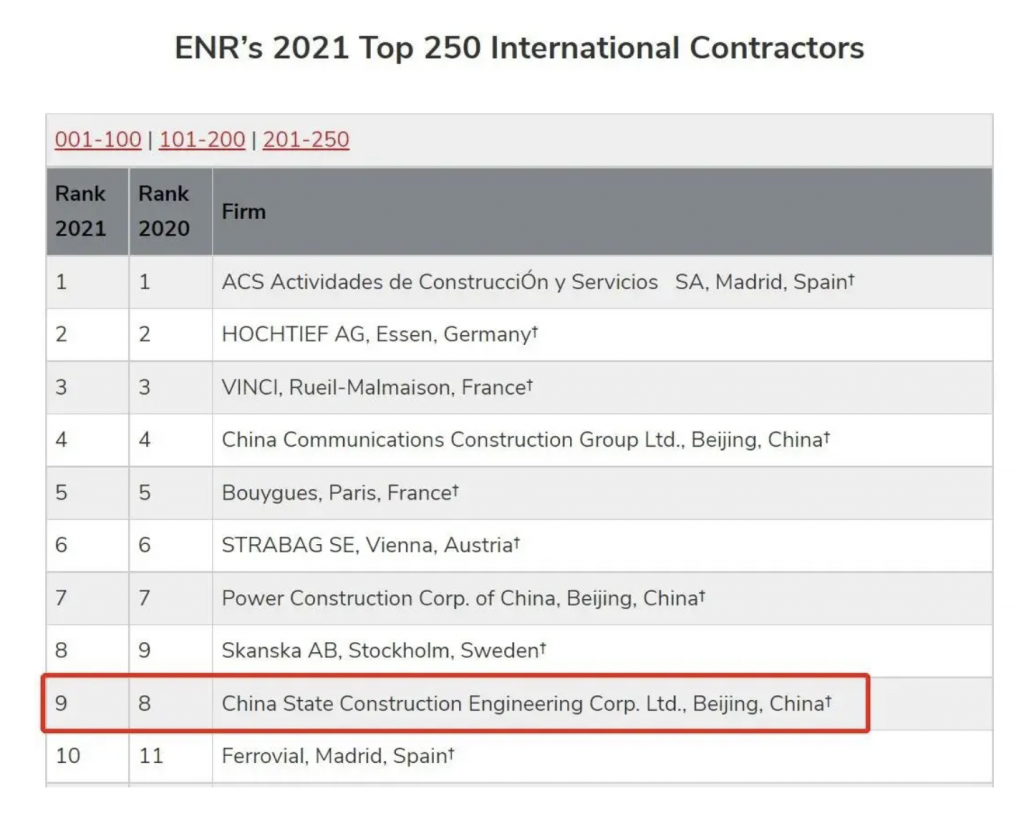Select the 2020 rank 9 cell for Skanska
The width and height of the screenshot is (1024, 816).
pos(170,651)
